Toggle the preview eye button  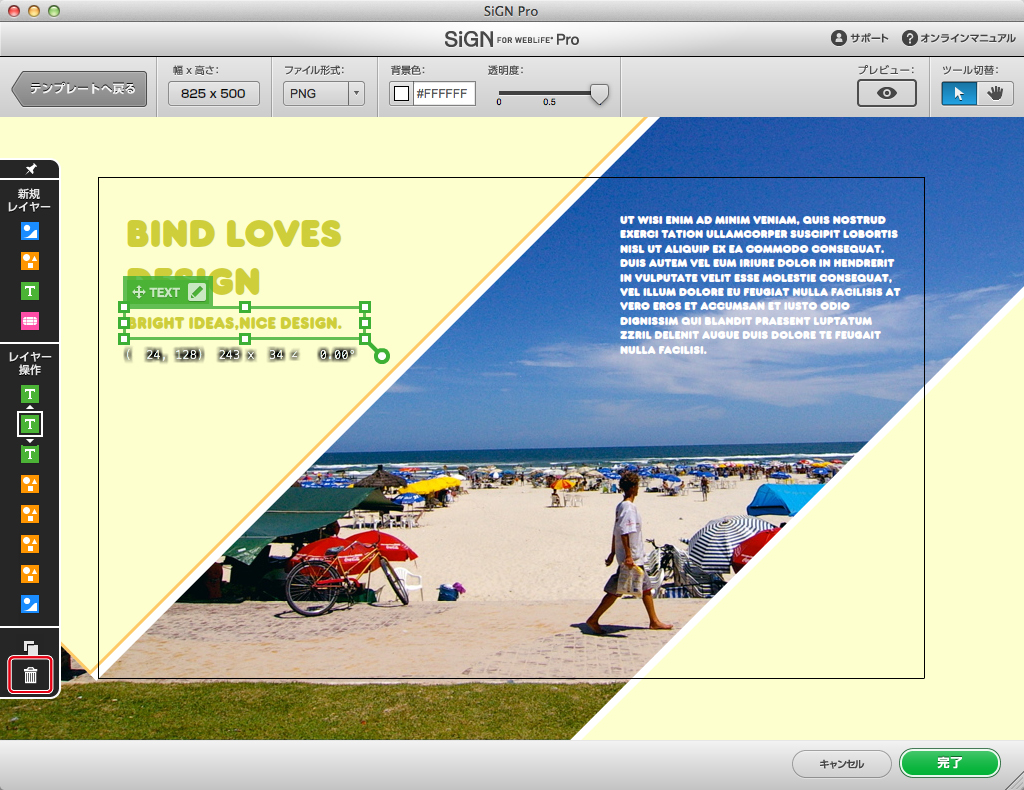pyautogui.click(x=886, y=93)
